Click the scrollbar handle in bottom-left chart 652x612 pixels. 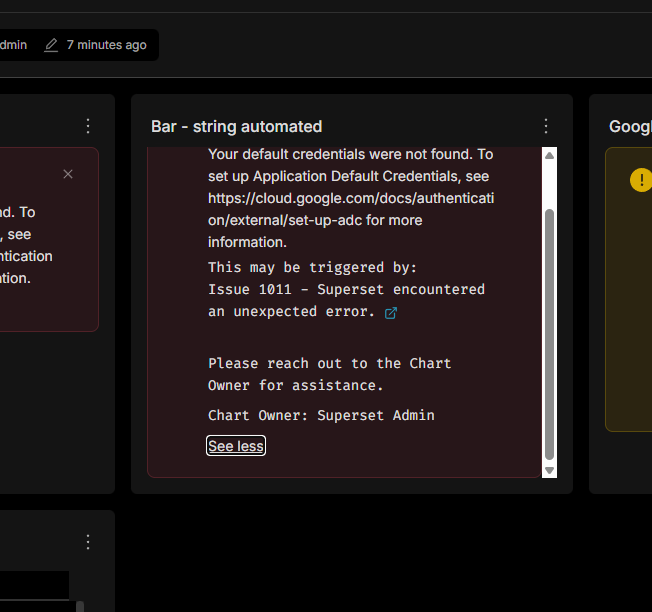80,605
